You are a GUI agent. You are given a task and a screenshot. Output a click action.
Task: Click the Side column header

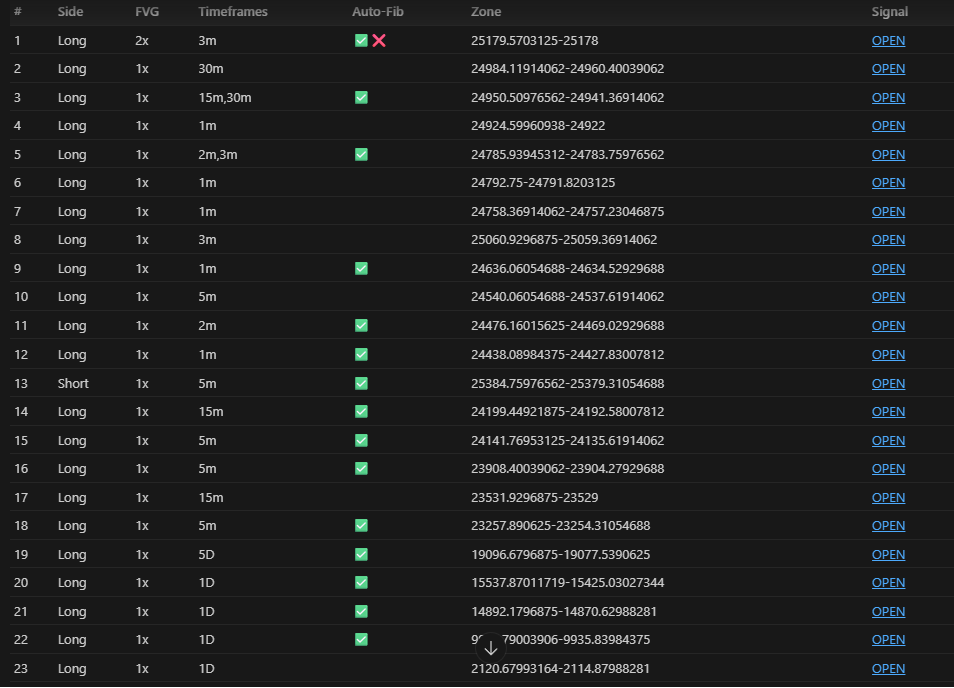71,12
